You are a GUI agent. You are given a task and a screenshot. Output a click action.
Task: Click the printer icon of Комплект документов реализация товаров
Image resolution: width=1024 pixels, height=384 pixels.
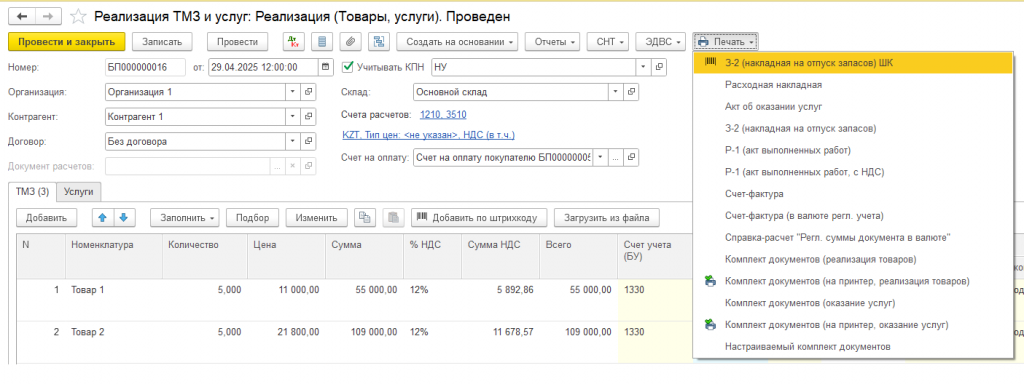[x=711, y=281]
